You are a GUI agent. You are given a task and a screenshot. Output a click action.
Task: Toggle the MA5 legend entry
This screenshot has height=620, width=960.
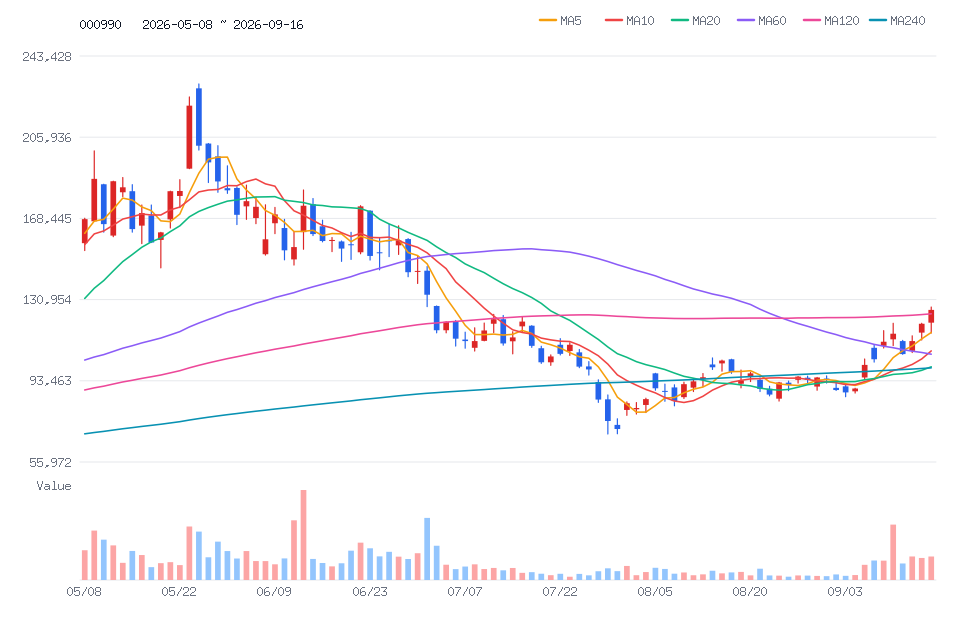[560, 21]
